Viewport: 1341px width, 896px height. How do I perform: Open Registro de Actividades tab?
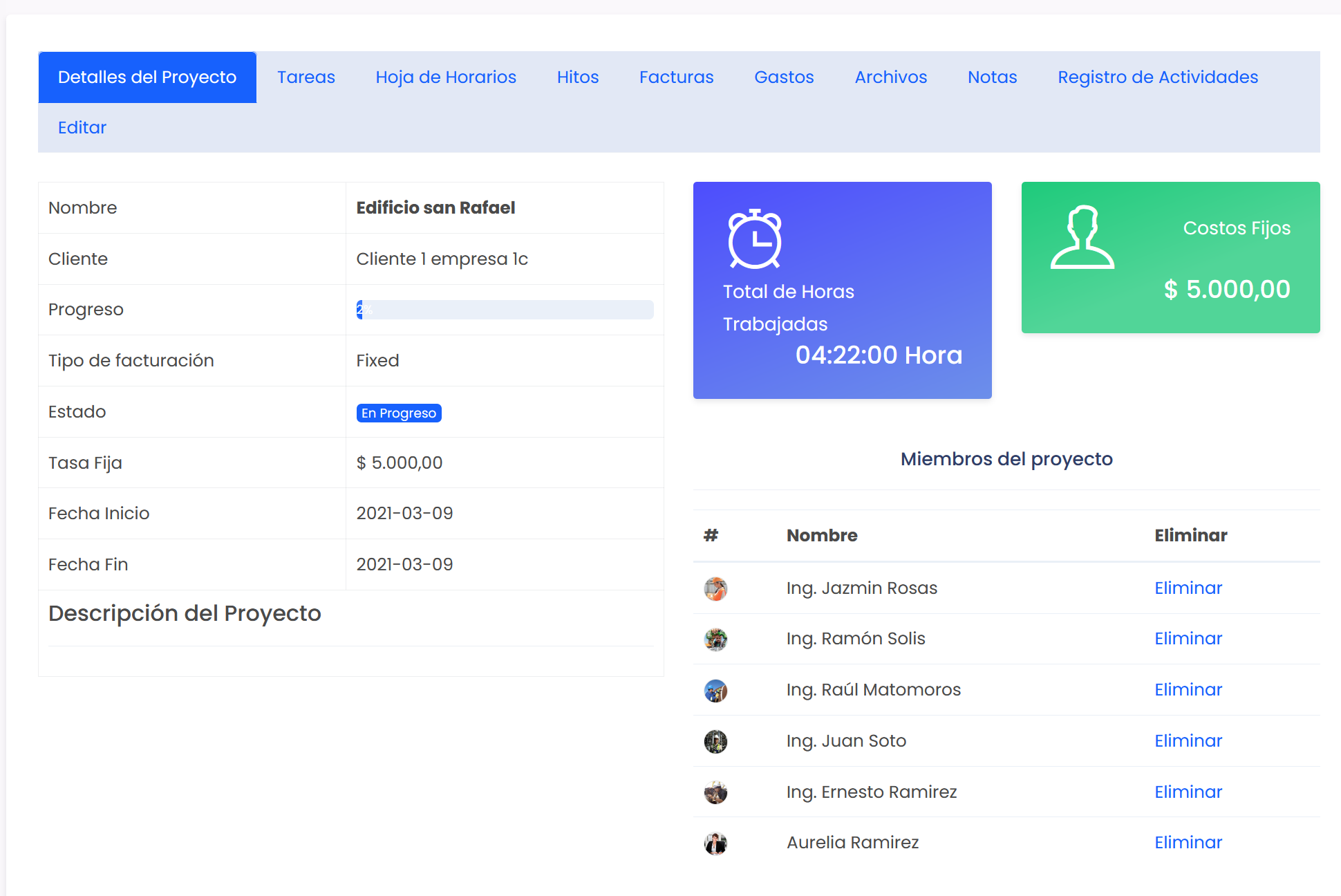click(x=1158, y=77)
